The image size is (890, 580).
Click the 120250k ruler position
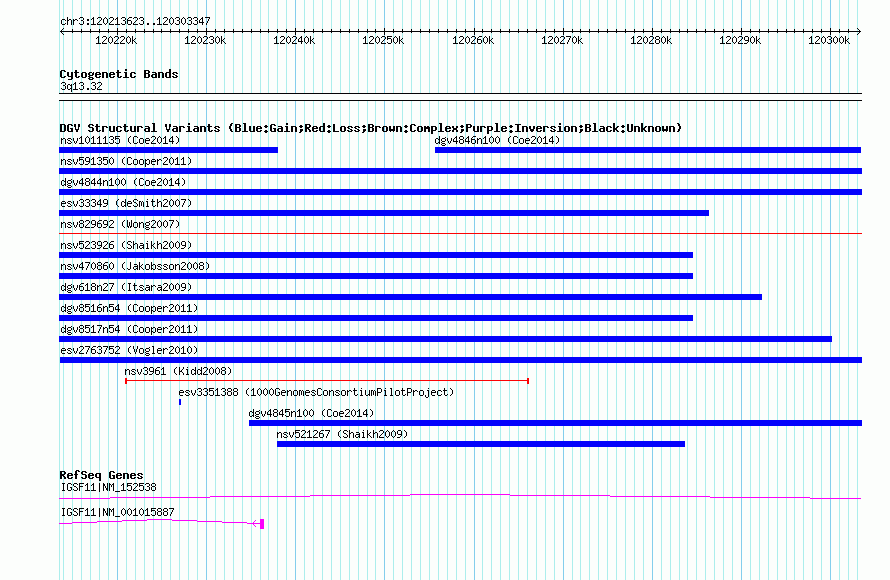coord(383,40)
